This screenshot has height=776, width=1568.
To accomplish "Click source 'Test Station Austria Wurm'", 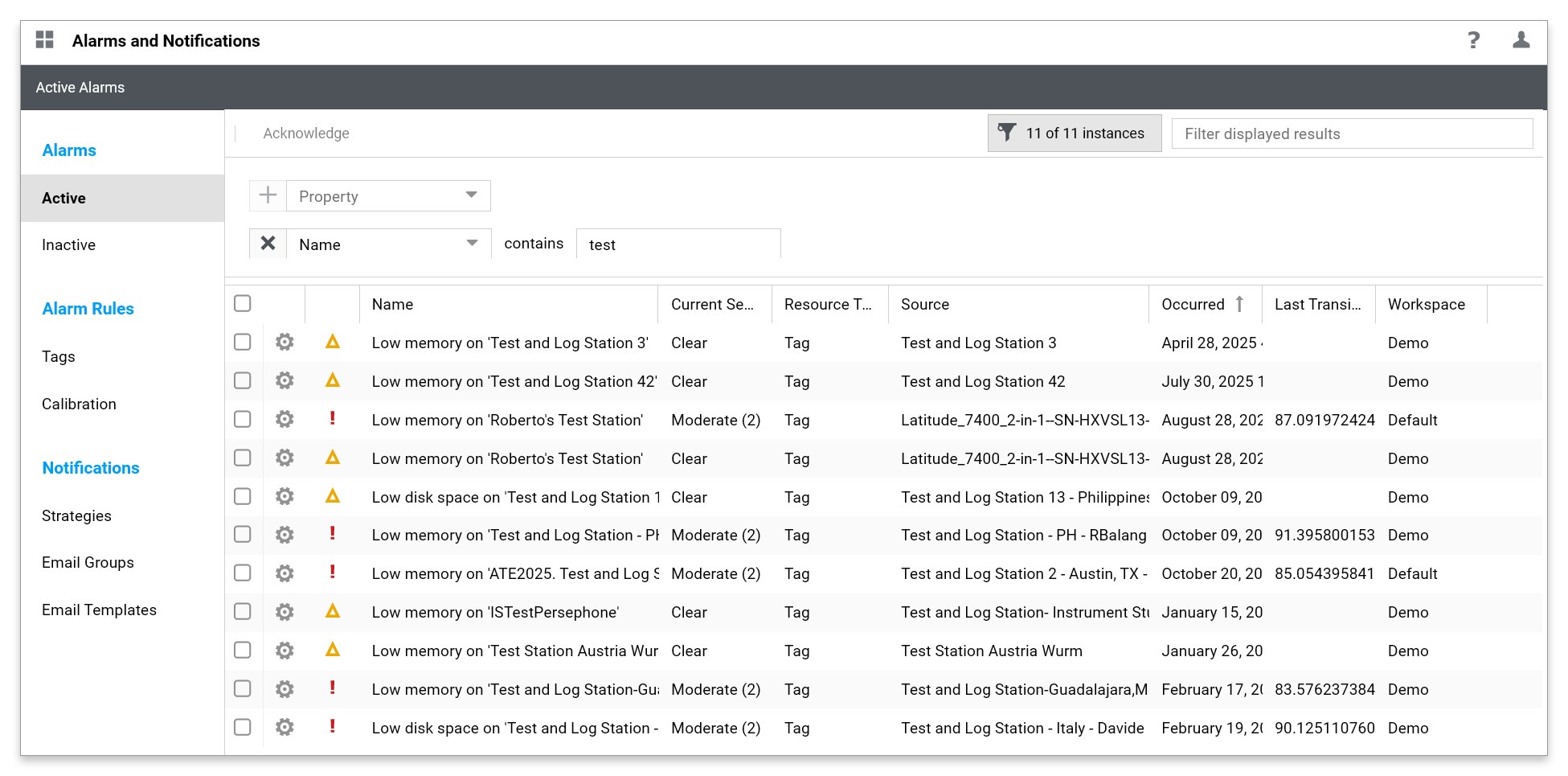I will click(x=992, y=651).
